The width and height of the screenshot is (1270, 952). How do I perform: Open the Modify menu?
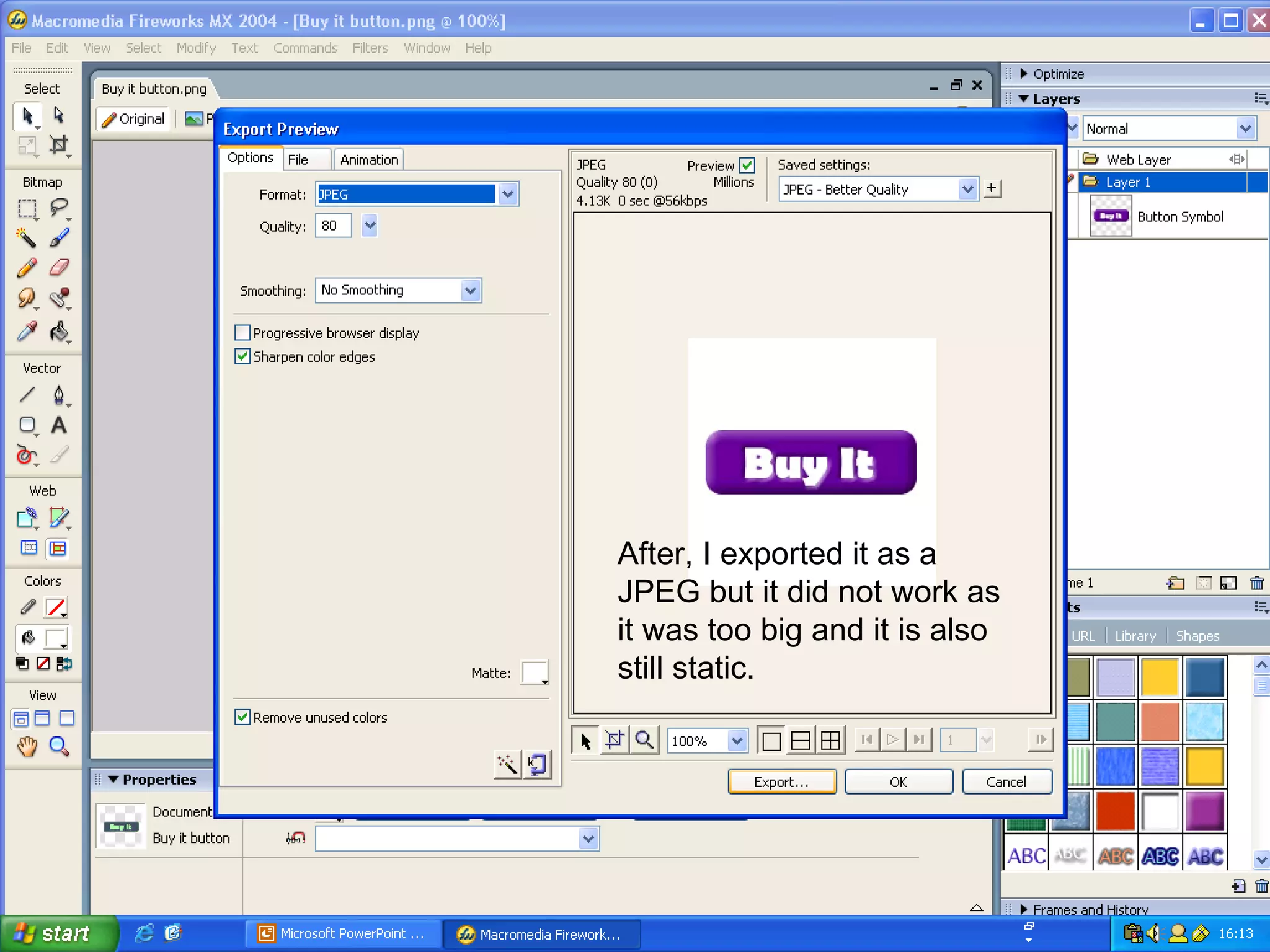pyautogui.click(x=196, y=48)
